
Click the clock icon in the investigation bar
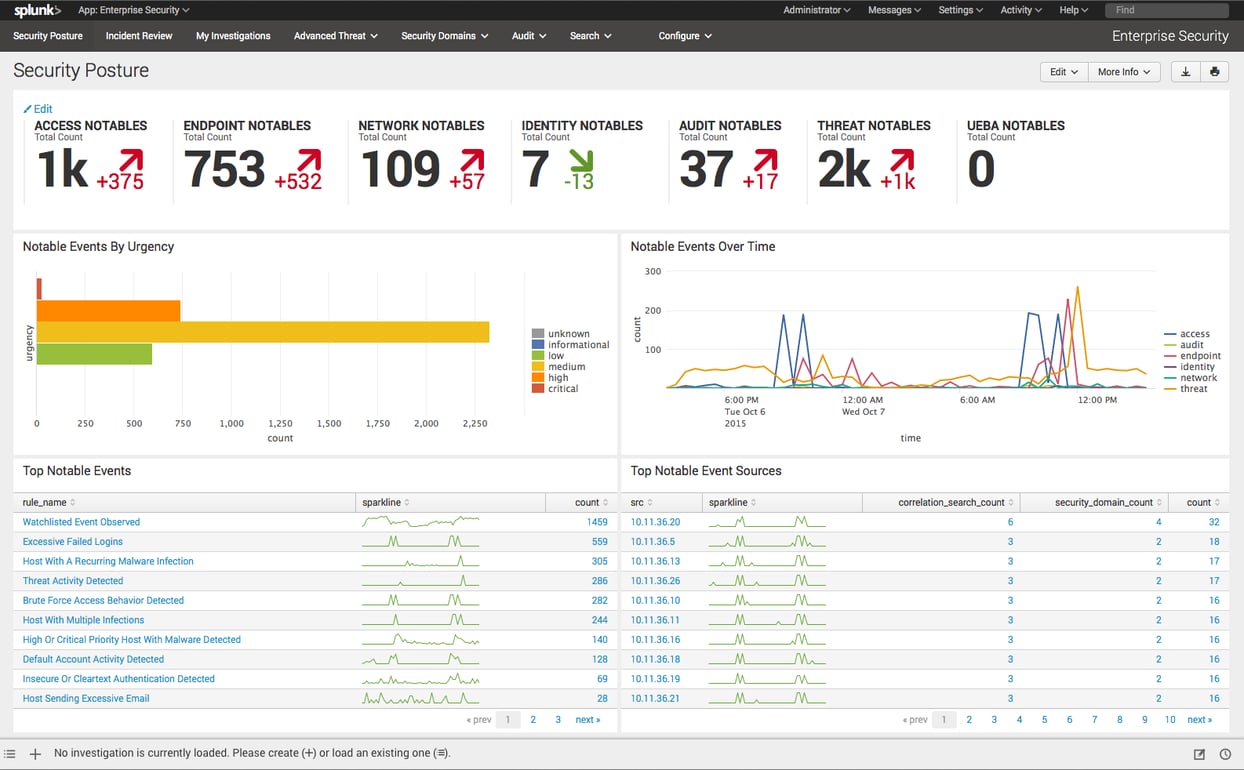pos(1226,754)
